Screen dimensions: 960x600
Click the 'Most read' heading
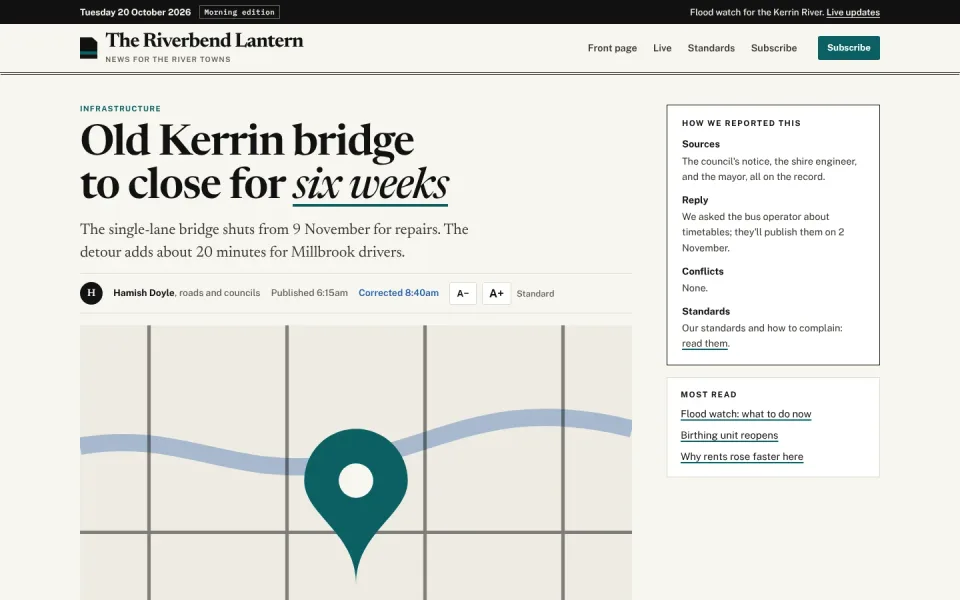point(708,394)
